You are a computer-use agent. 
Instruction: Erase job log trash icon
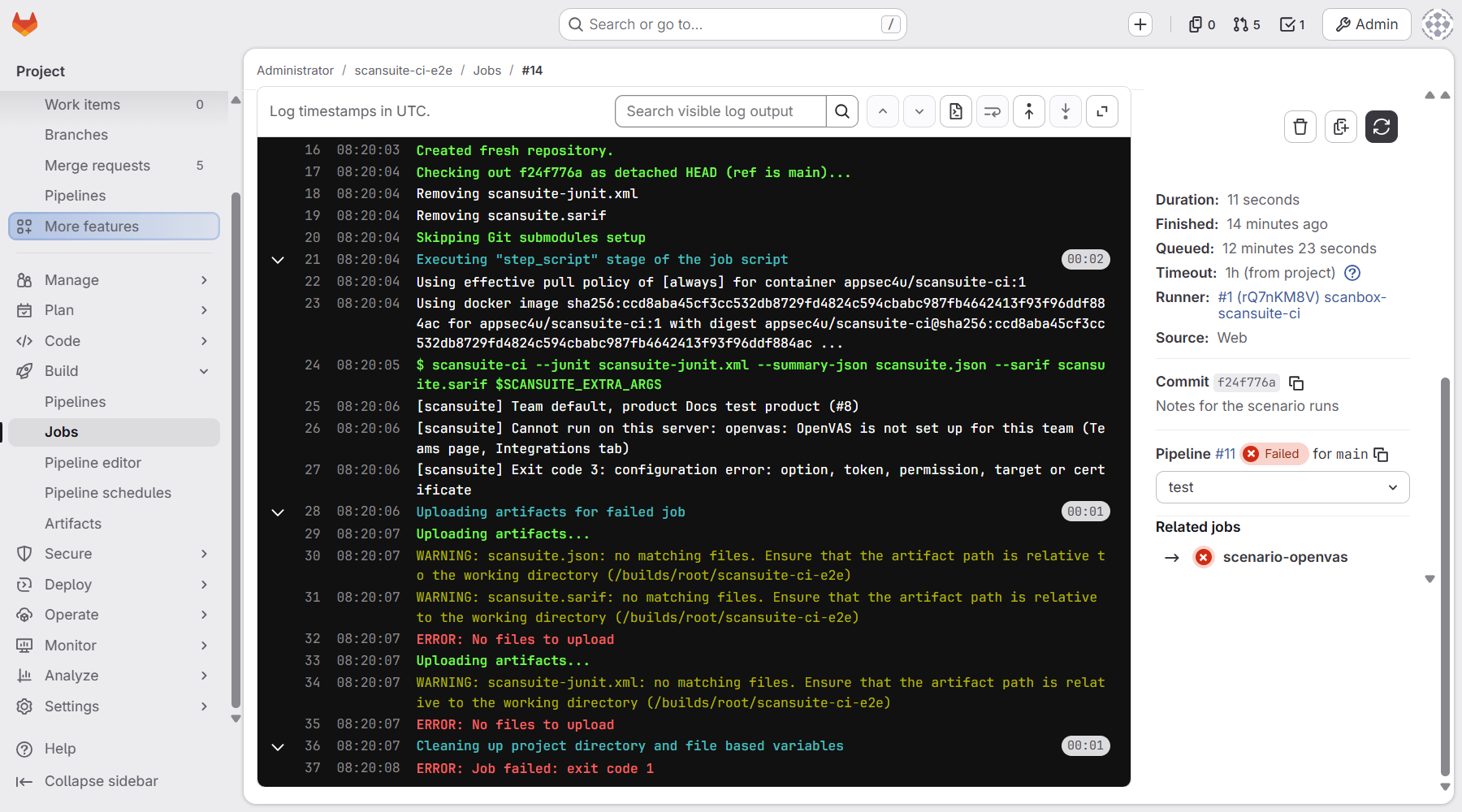(x=1300, y=127)
